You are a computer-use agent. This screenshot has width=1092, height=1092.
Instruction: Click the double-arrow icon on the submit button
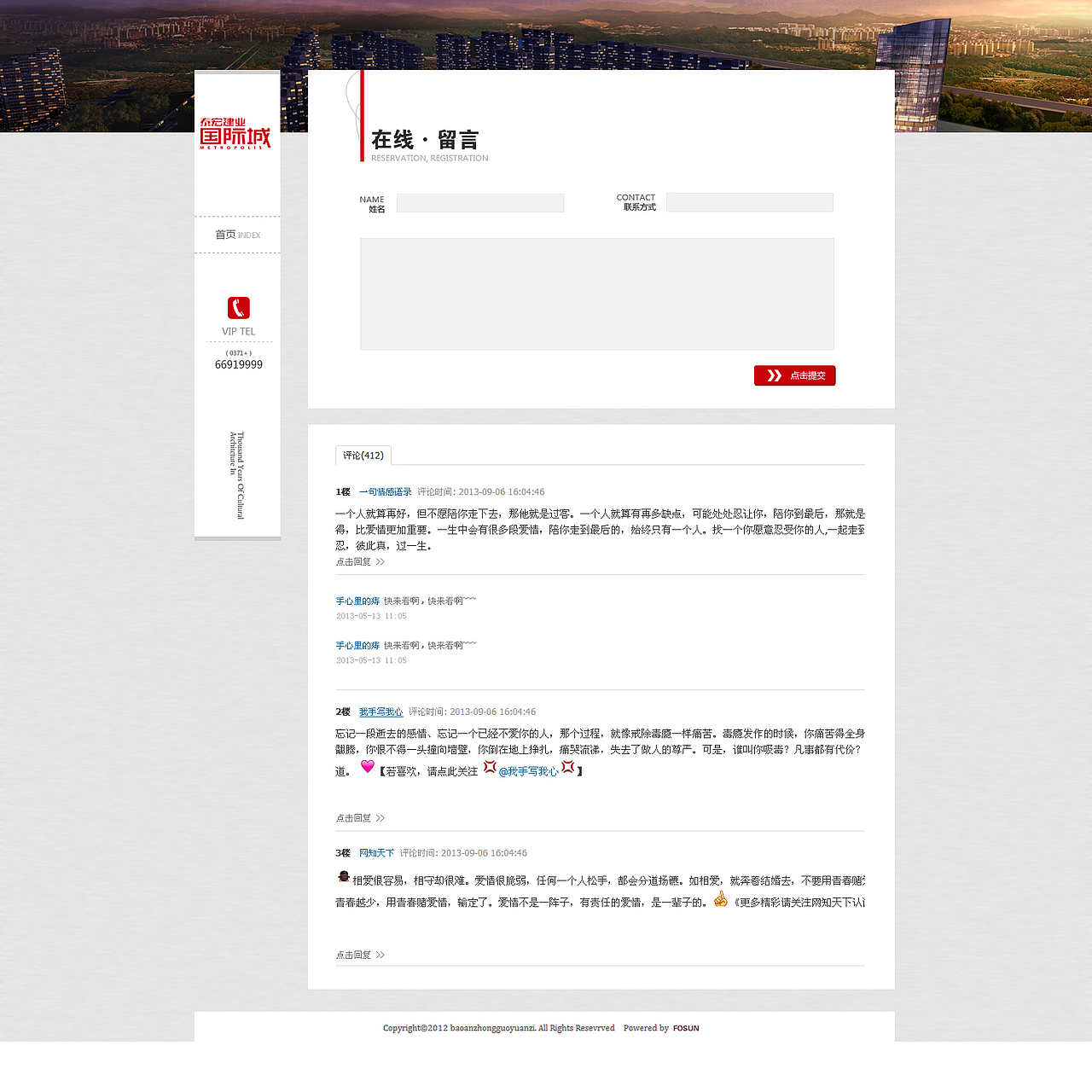775,375
